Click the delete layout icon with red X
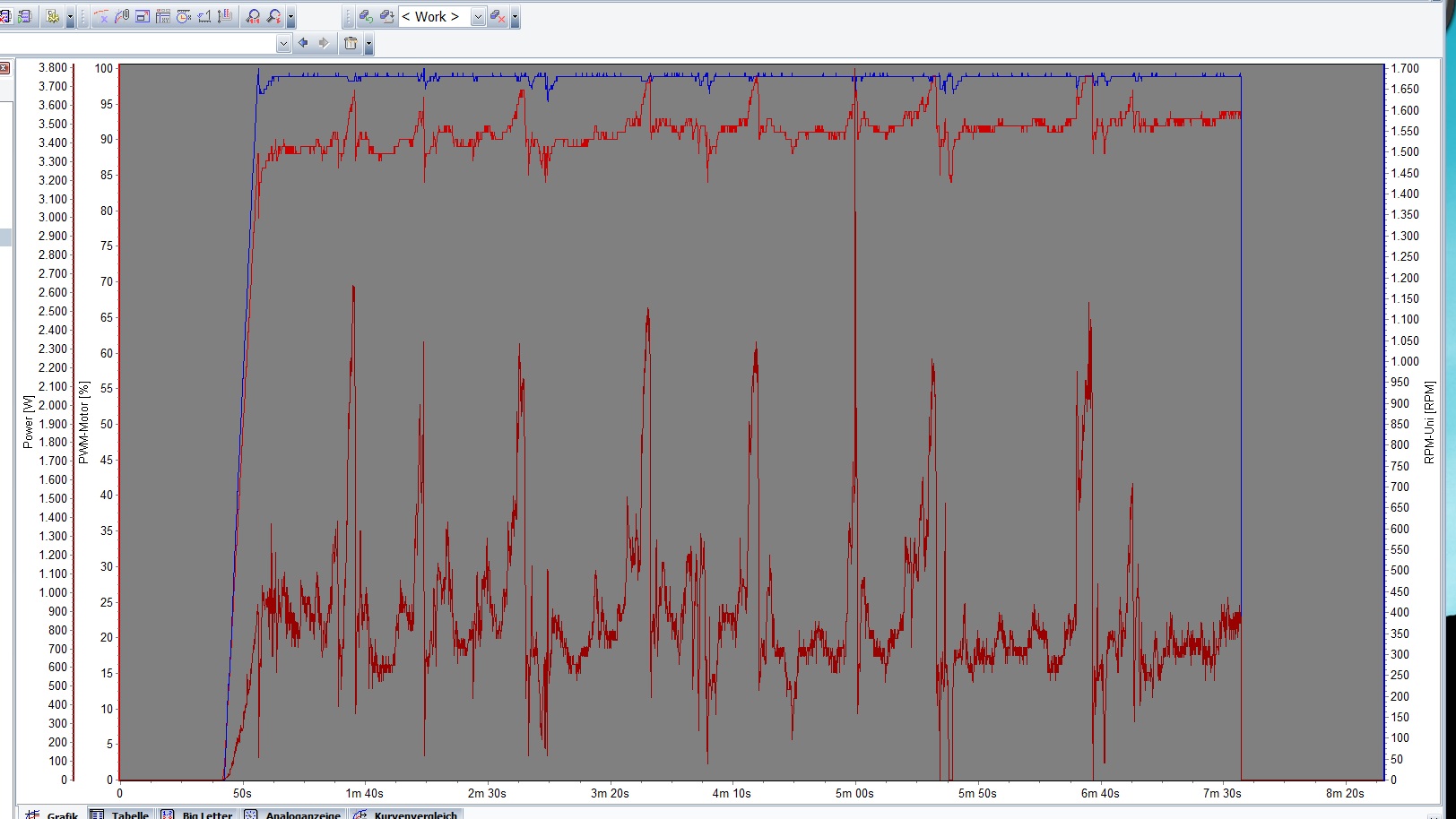This screenshot has width=1456, height=819. tap(498, 16)
